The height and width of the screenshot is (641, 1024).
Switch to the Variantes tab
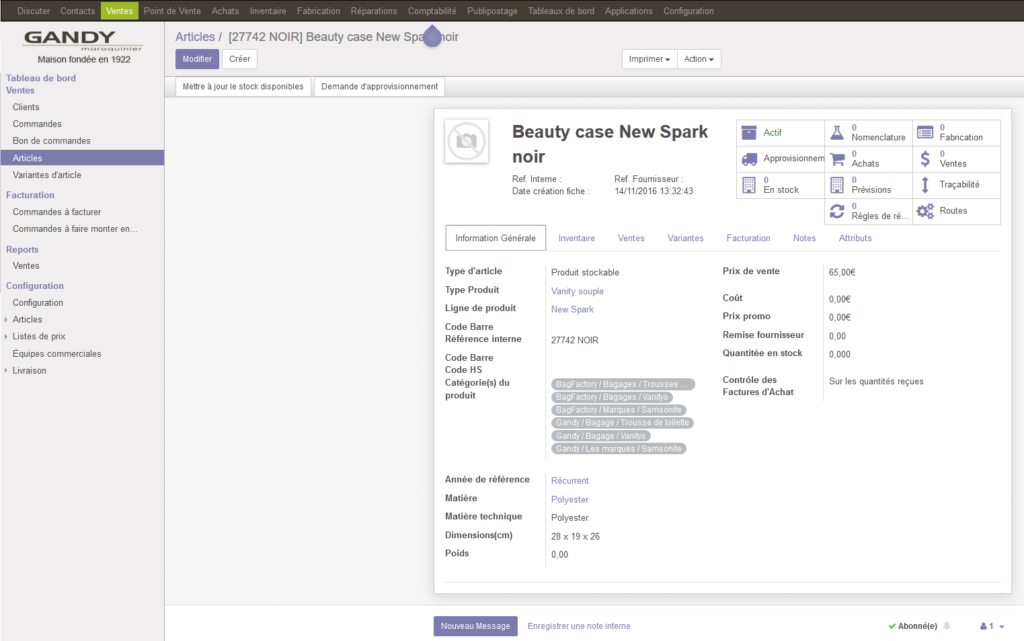686,238
